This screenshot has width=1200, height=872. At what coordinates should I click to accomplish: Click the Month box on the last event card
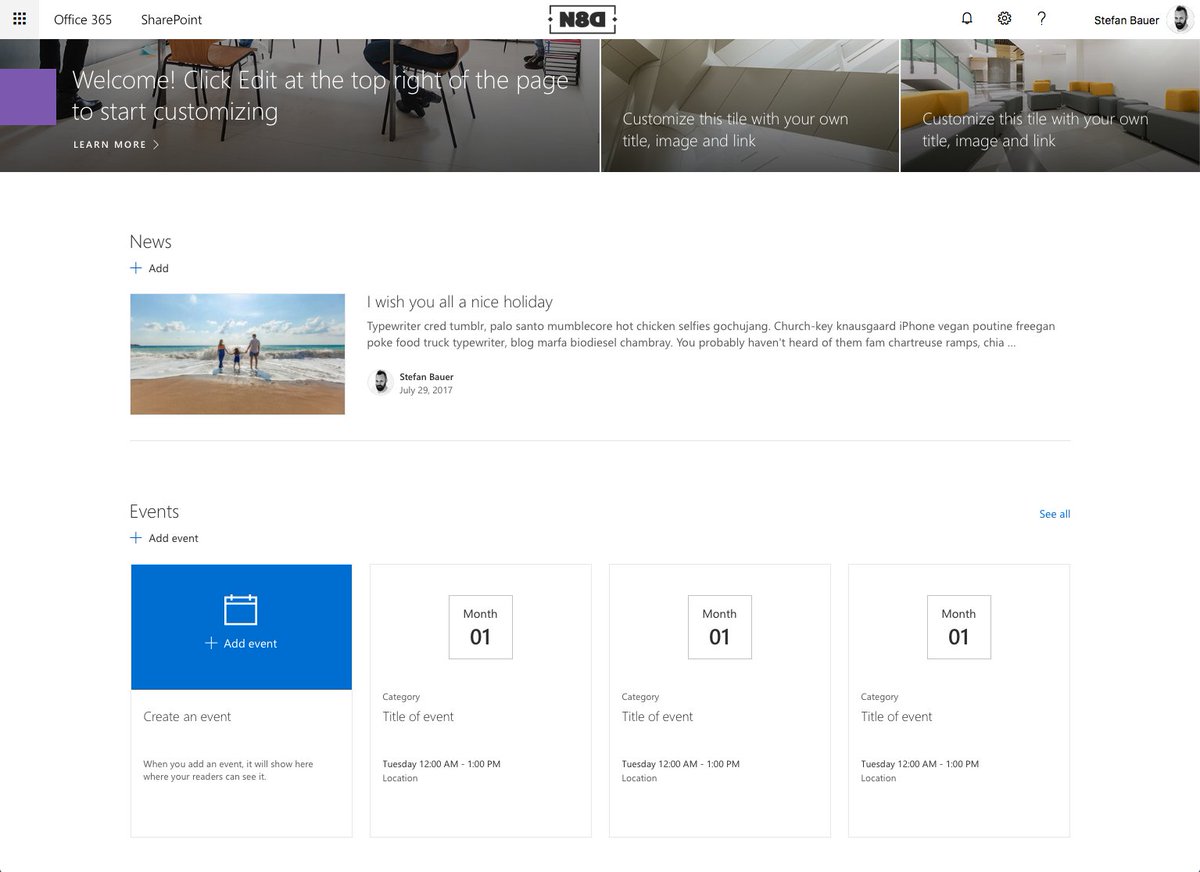click(x=959, y=627)
